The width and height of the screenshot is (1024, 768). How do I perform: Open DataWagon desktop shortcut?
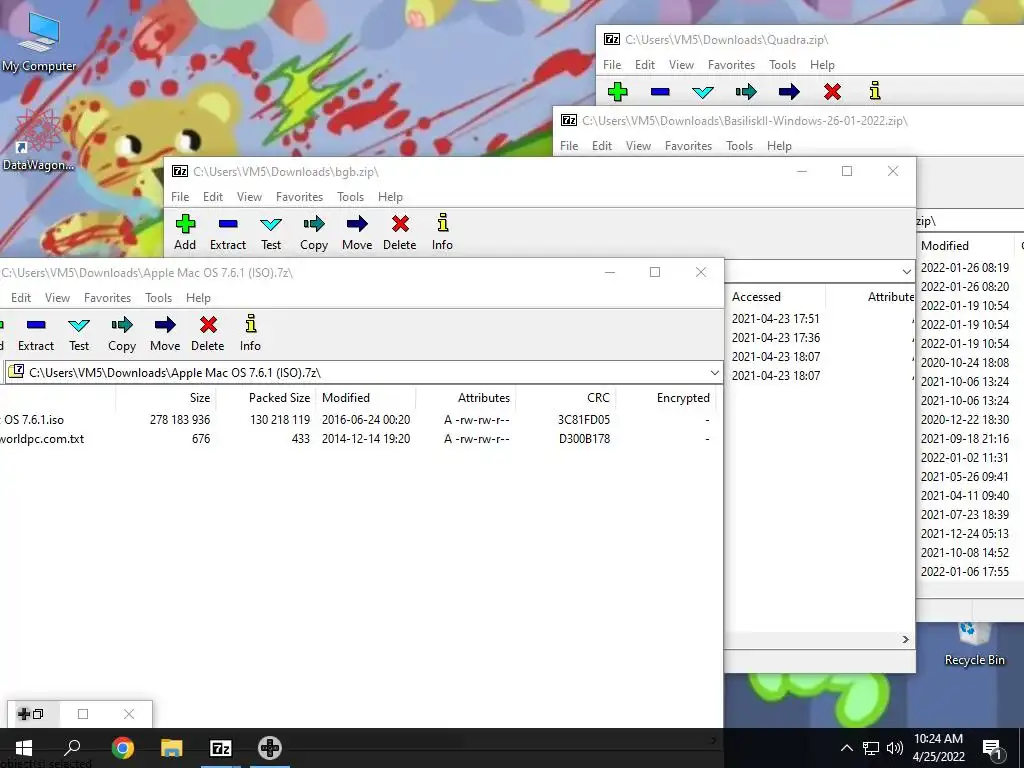38,139
